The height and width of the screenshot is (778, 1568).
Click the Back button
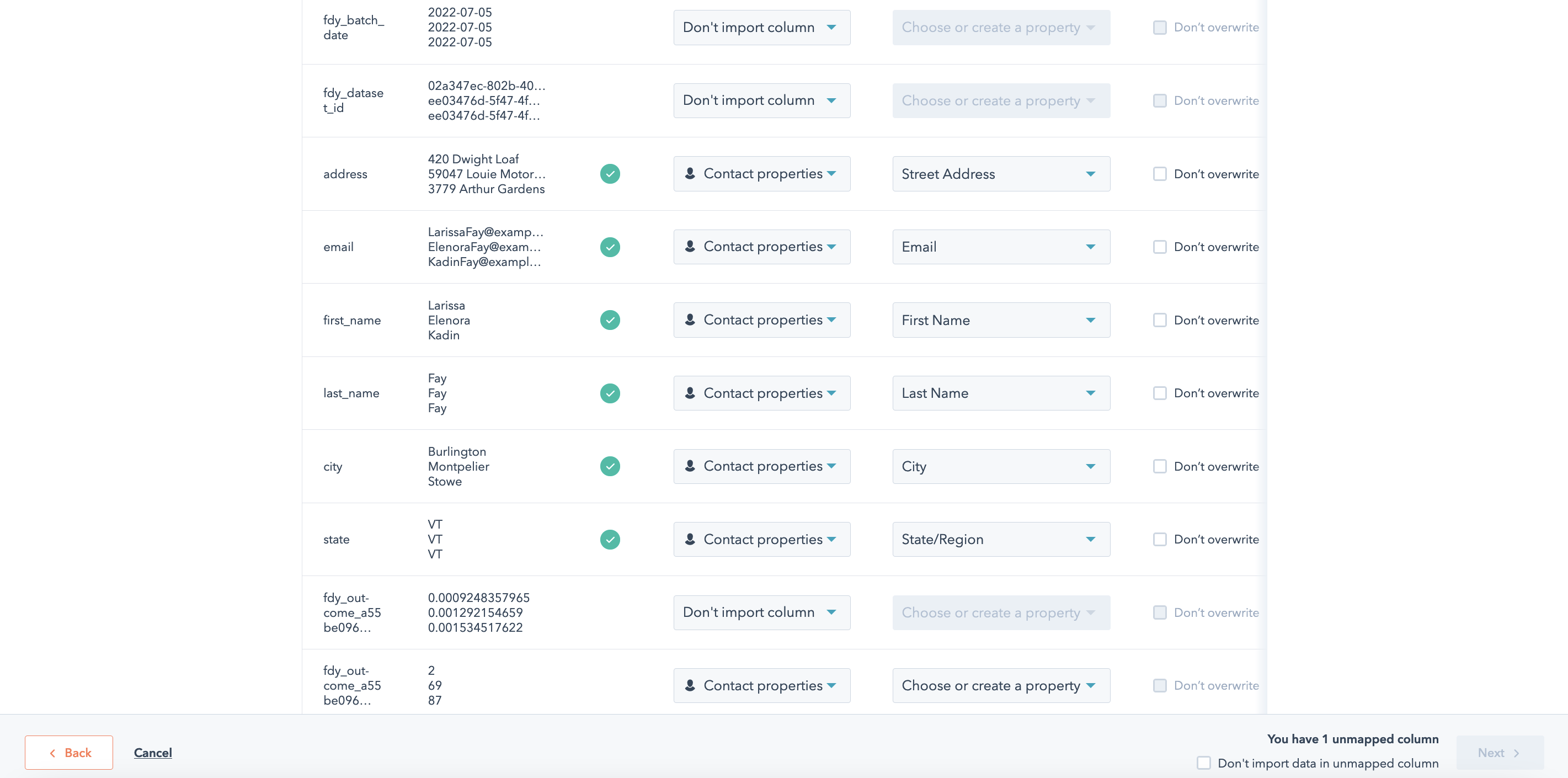pos(69,751)
